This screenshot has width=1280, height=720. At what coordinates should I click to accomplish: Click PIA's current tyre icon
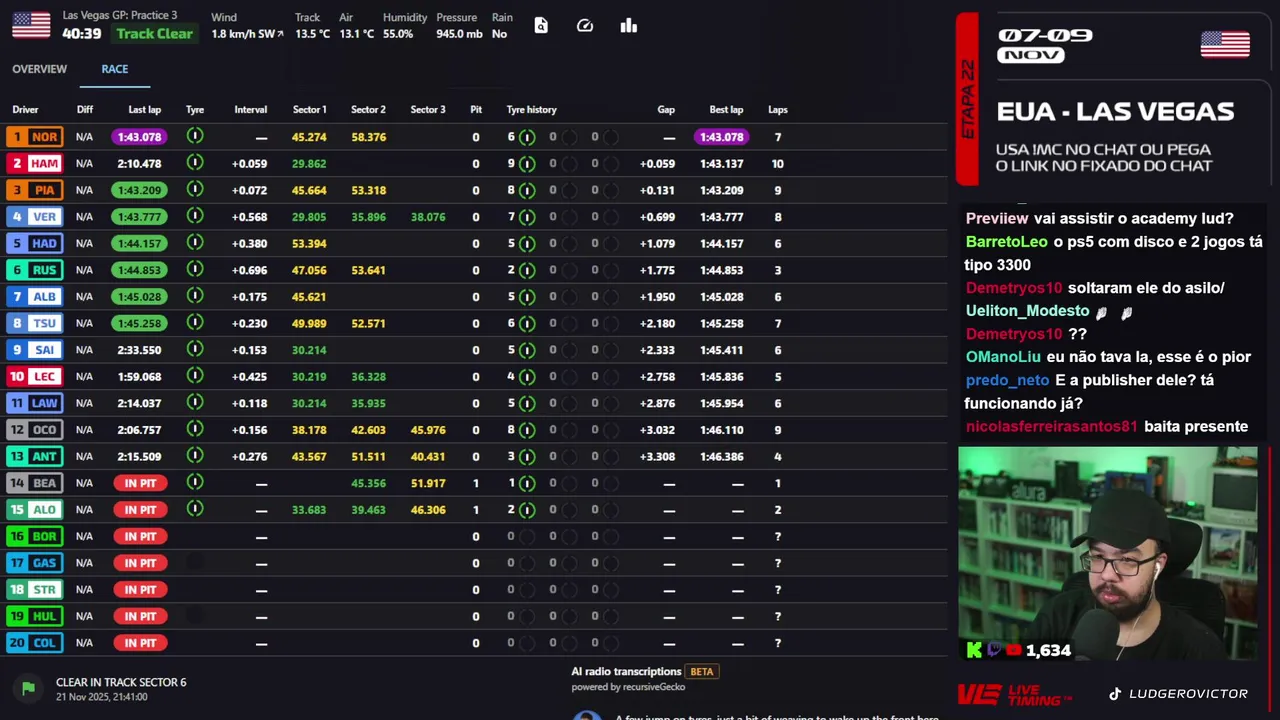click(x=195, y=189)
